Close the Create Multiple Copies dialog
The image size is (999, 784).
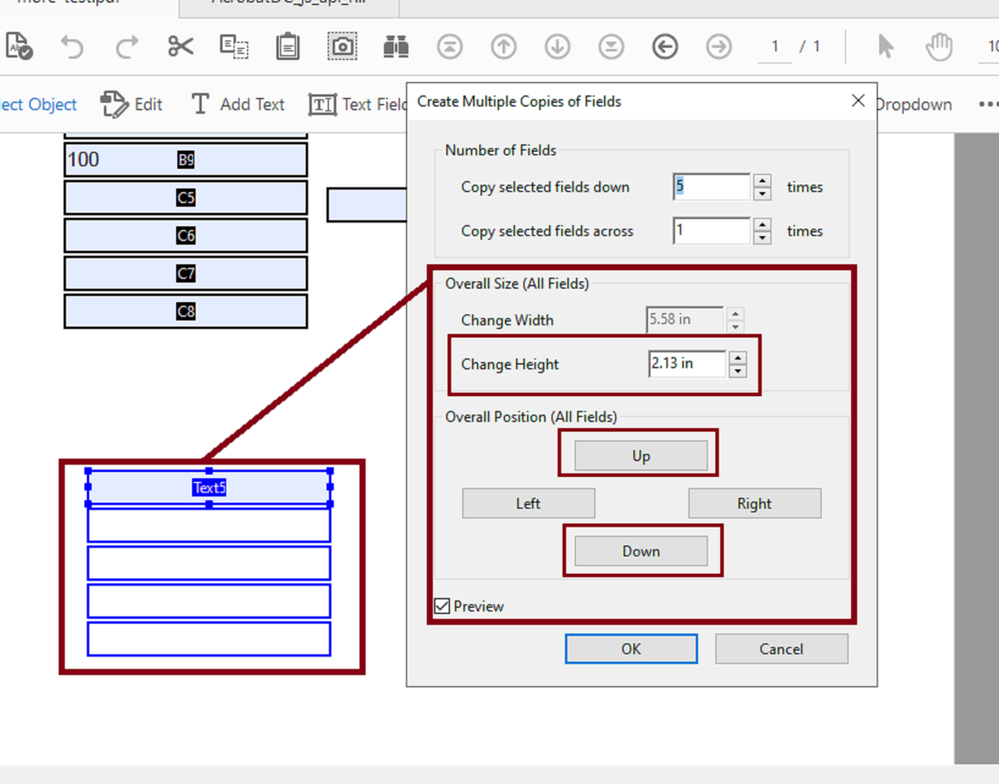click(x=858, y=101)
